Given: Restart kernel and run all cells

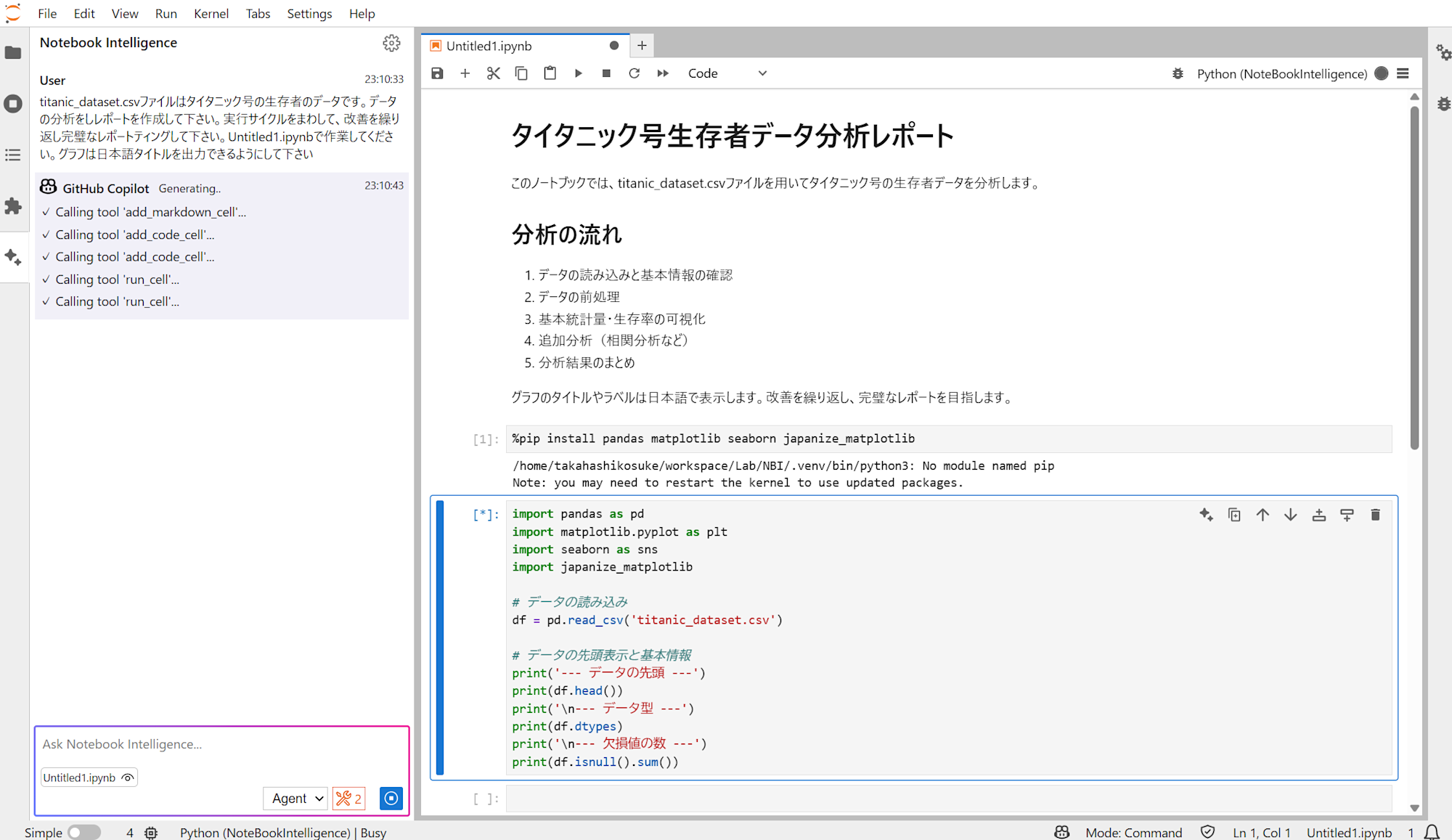Looking at the screenshot, I should [663, 73].
